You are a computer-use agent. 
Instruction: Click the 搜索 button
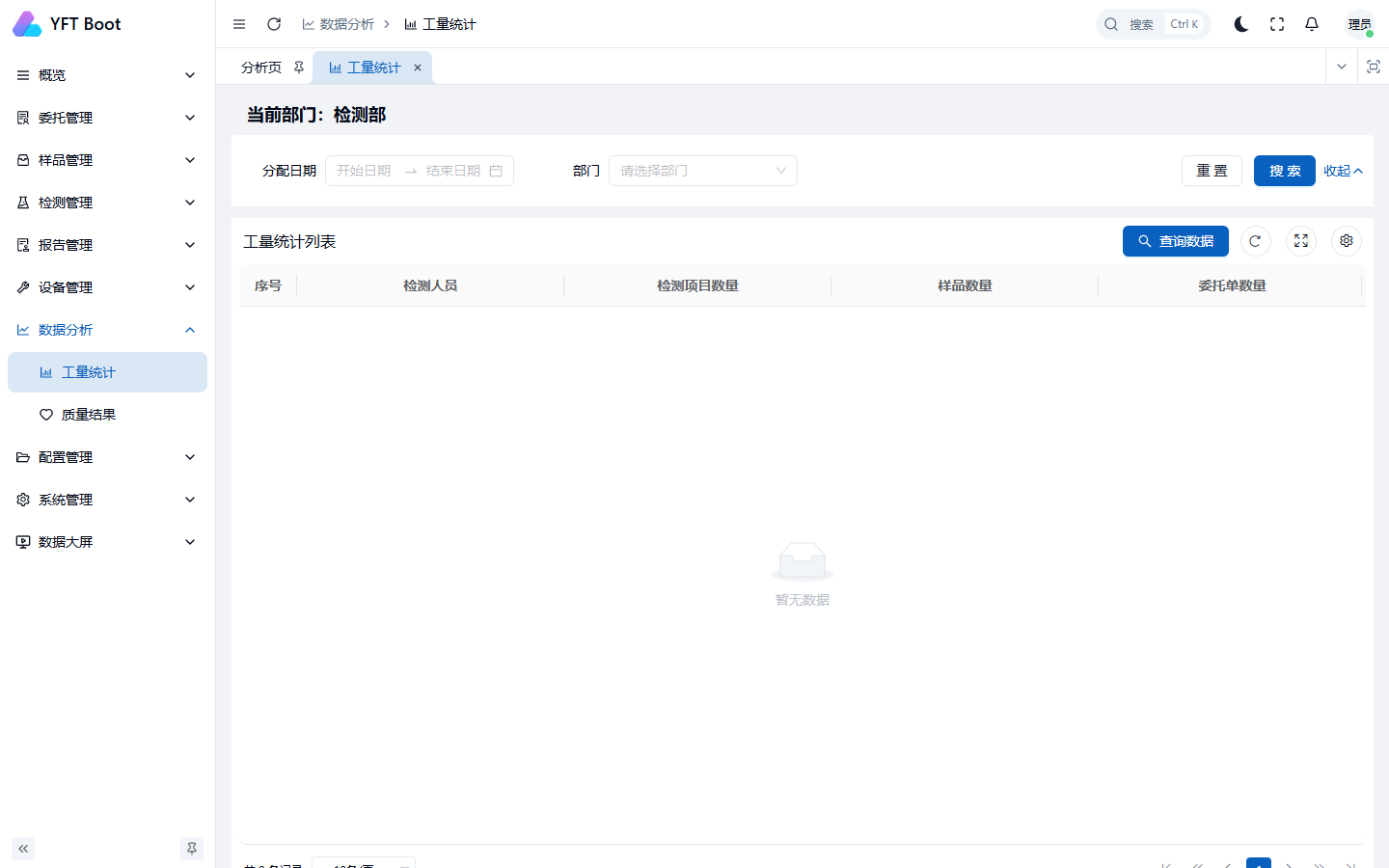[x=1285, y=171]
